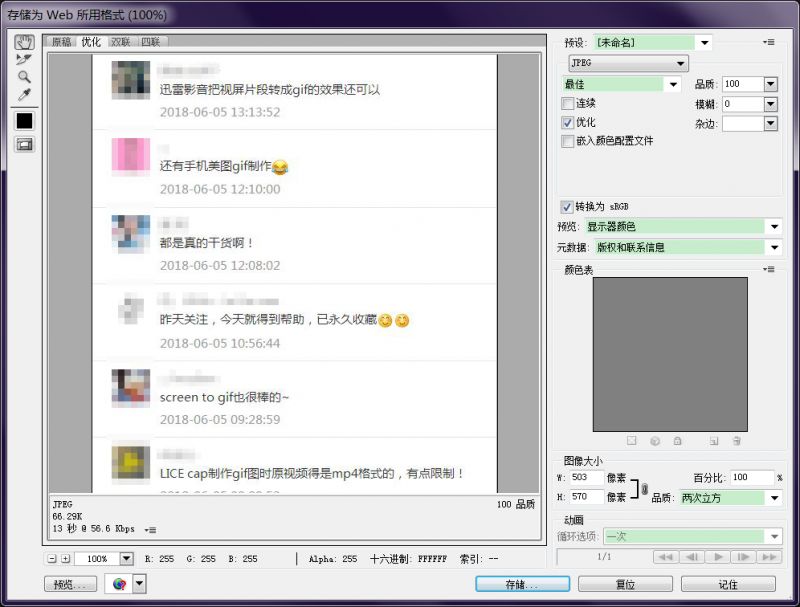The width and height of the screenshot is (800, 607).
Task: Uncheck the 优化 checkbox
Action: [568, 122]
